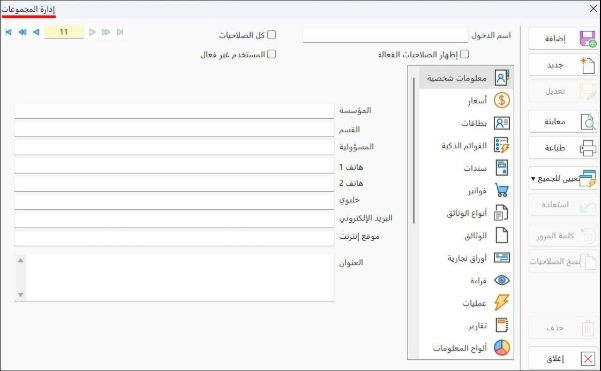Focus the اسم الدخول login name field
Image resolution: width=601 pixels, height=371 pixels.
(x=385, y=35)
